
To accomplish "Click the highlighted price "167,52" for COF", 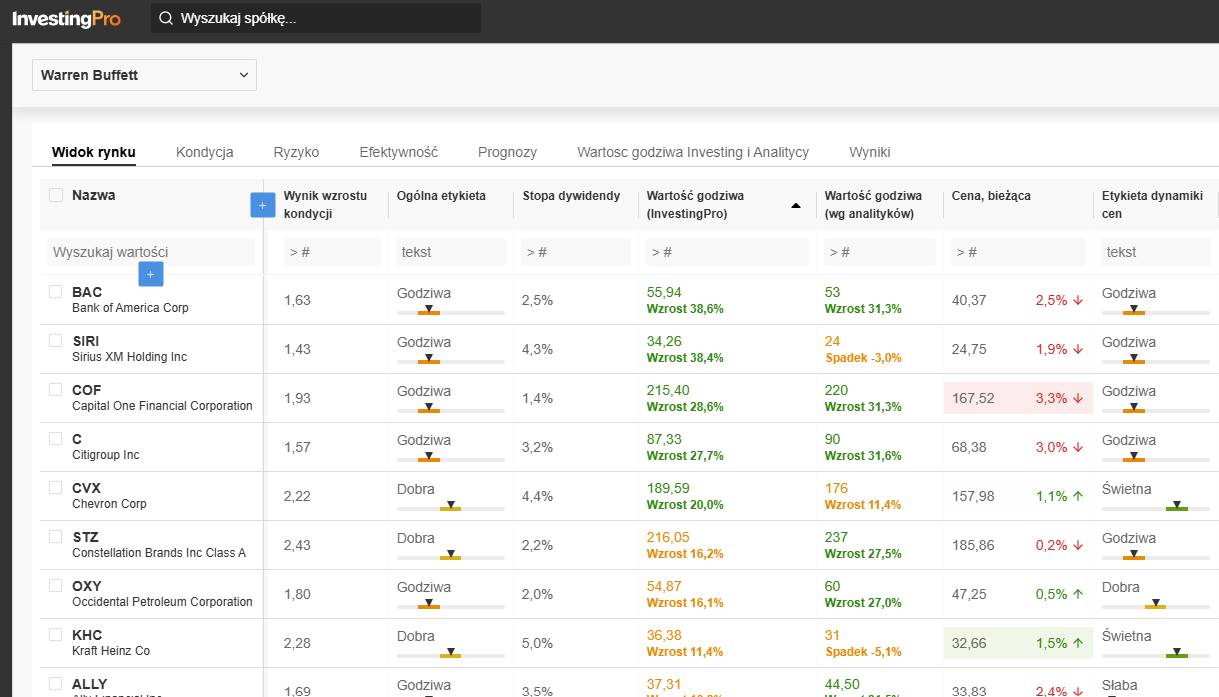I will 973,398.
